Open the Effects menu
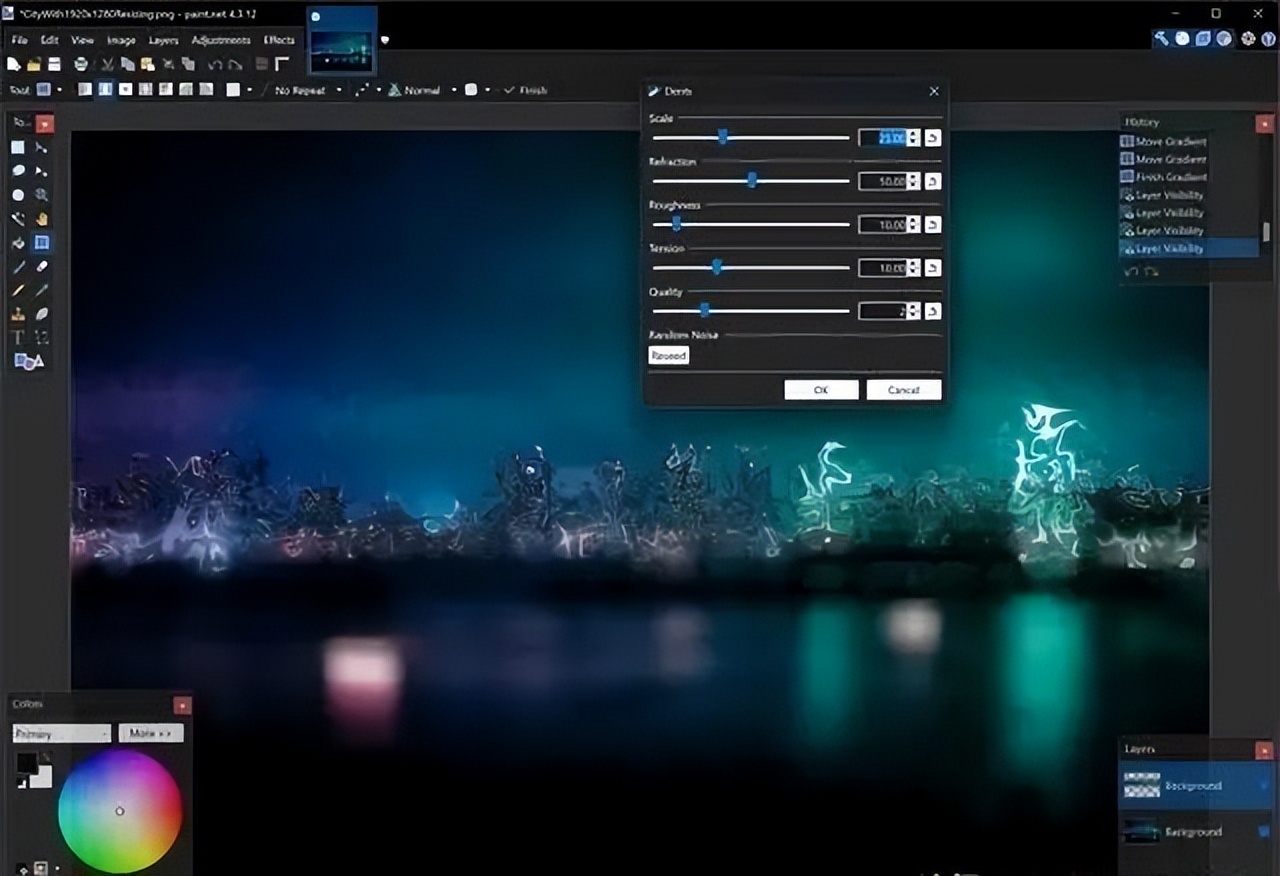 point(279,40)
